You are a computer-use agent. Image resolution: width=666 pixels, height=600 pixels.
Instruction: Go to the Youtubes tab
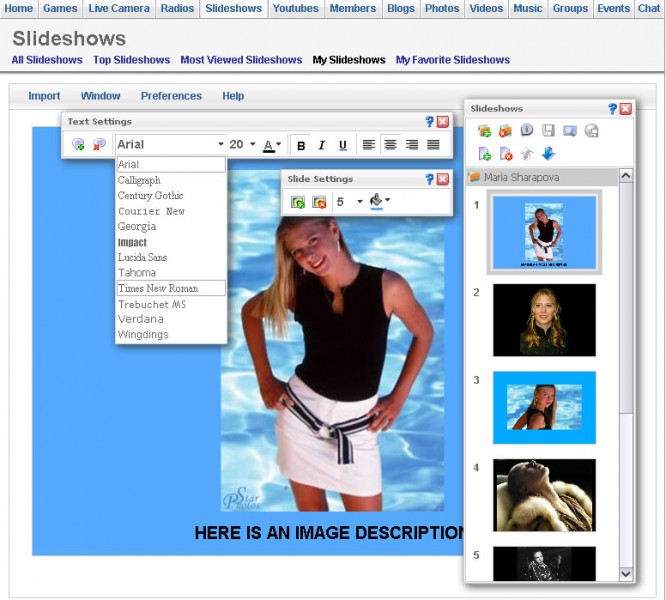coord(296,8)
